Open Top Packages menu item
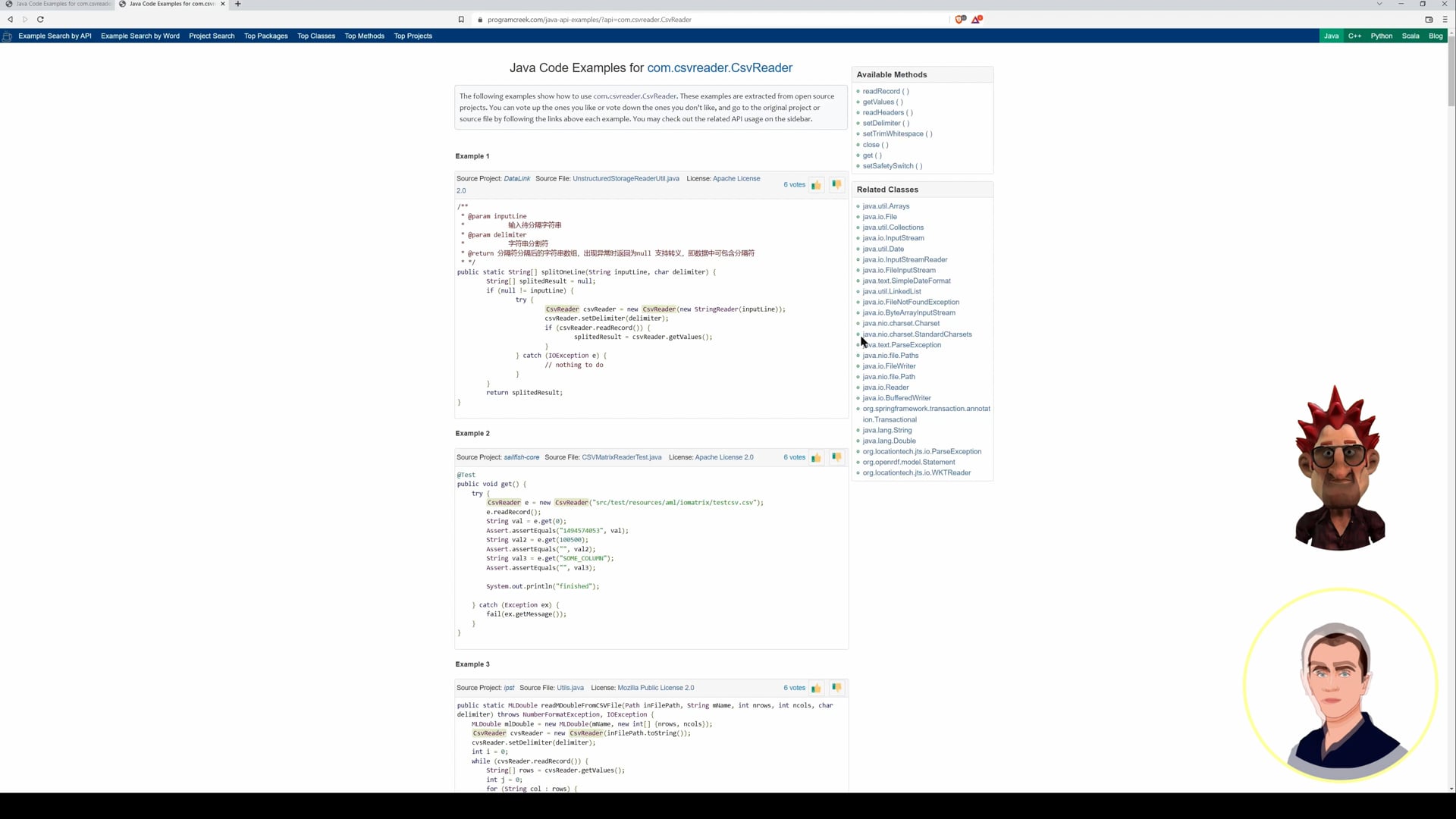Viewport: 1456px width, 819px height. click(x=266, y=36)
